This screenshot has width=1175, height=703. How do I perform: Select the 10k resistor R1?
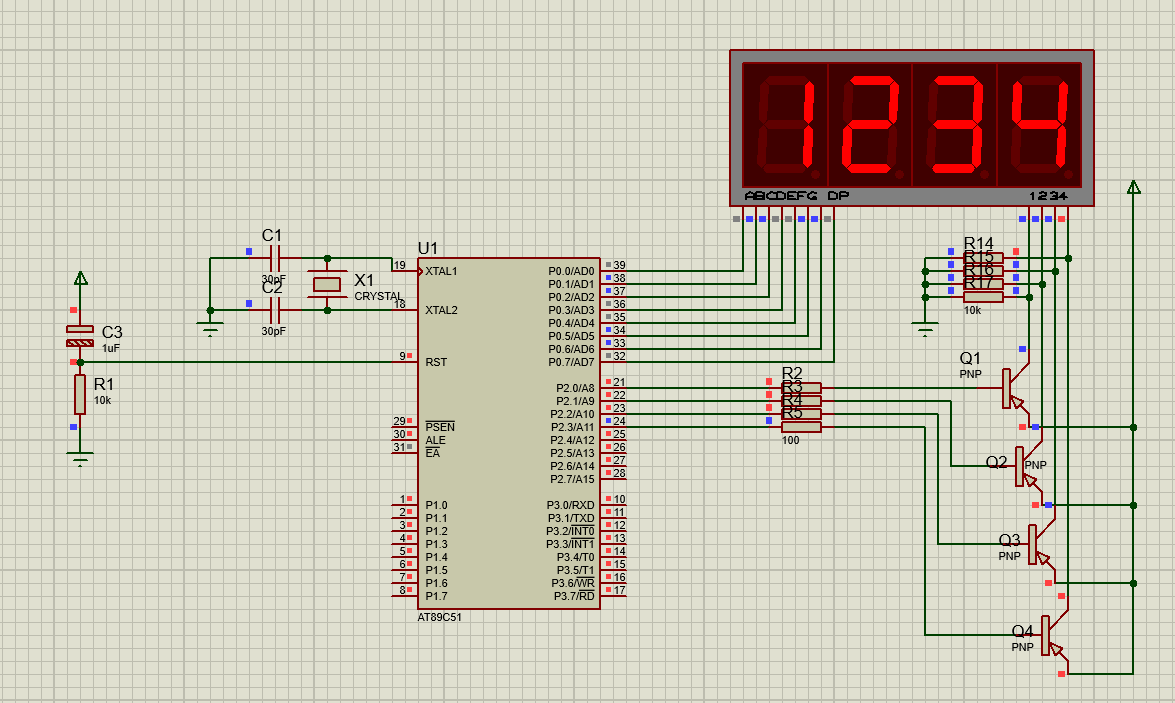pyautogui.click(x=80, y=394)
